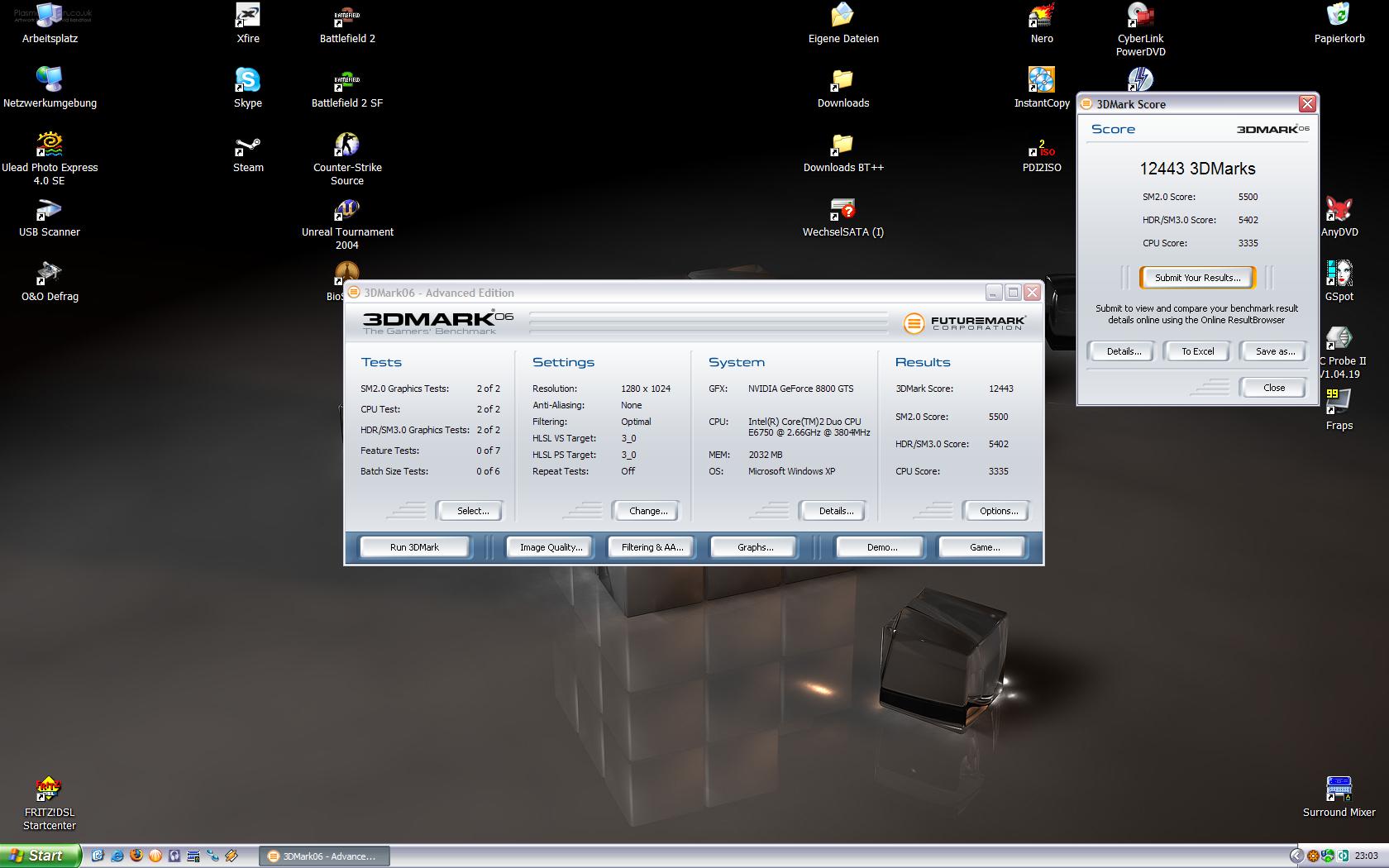
Task: Click Submit Your Results button
Action: pos(1197,278)
